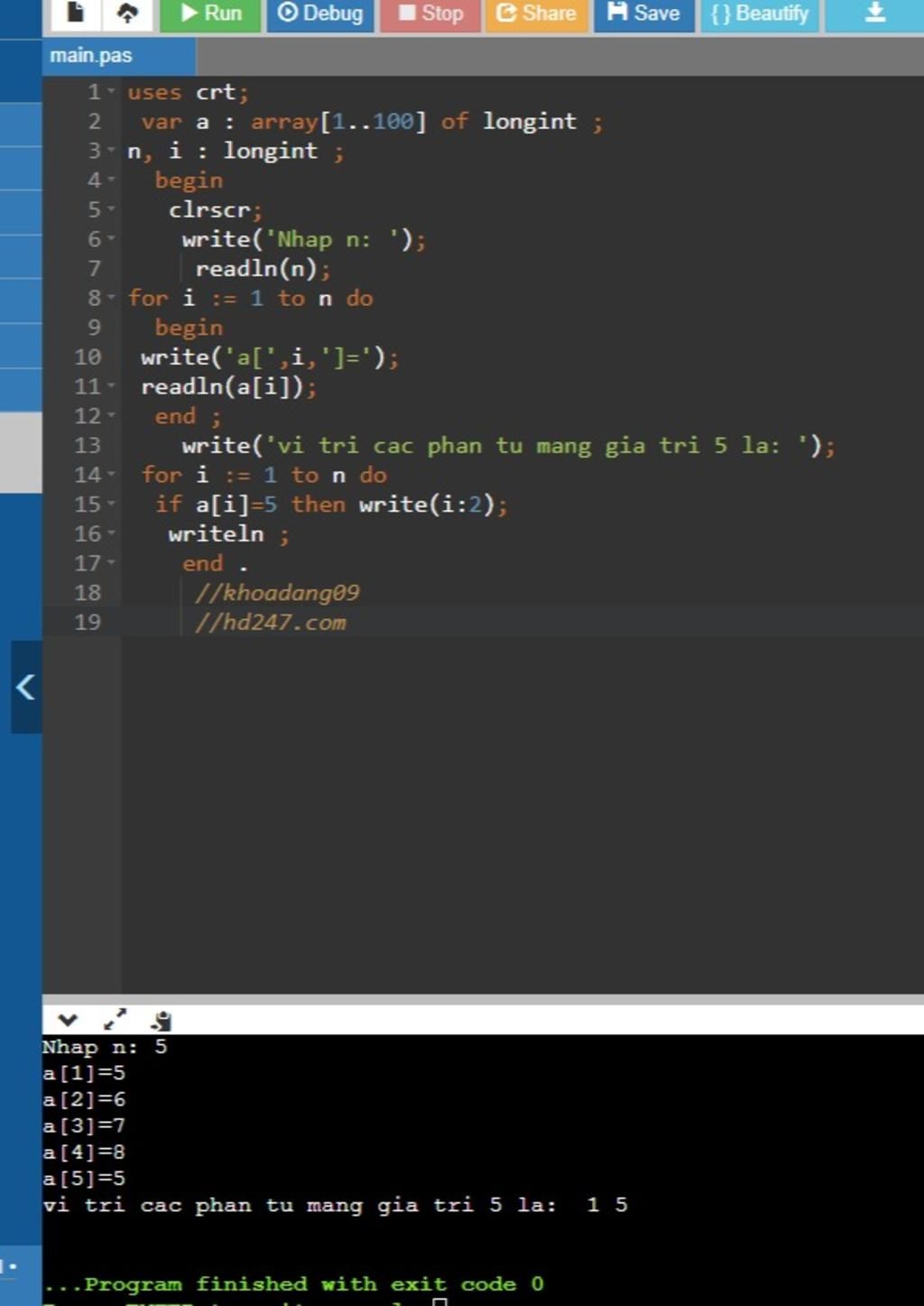Click the upload file cloud icon
The height and width of the screenshot is (1306, 924).
coord(128,13)
